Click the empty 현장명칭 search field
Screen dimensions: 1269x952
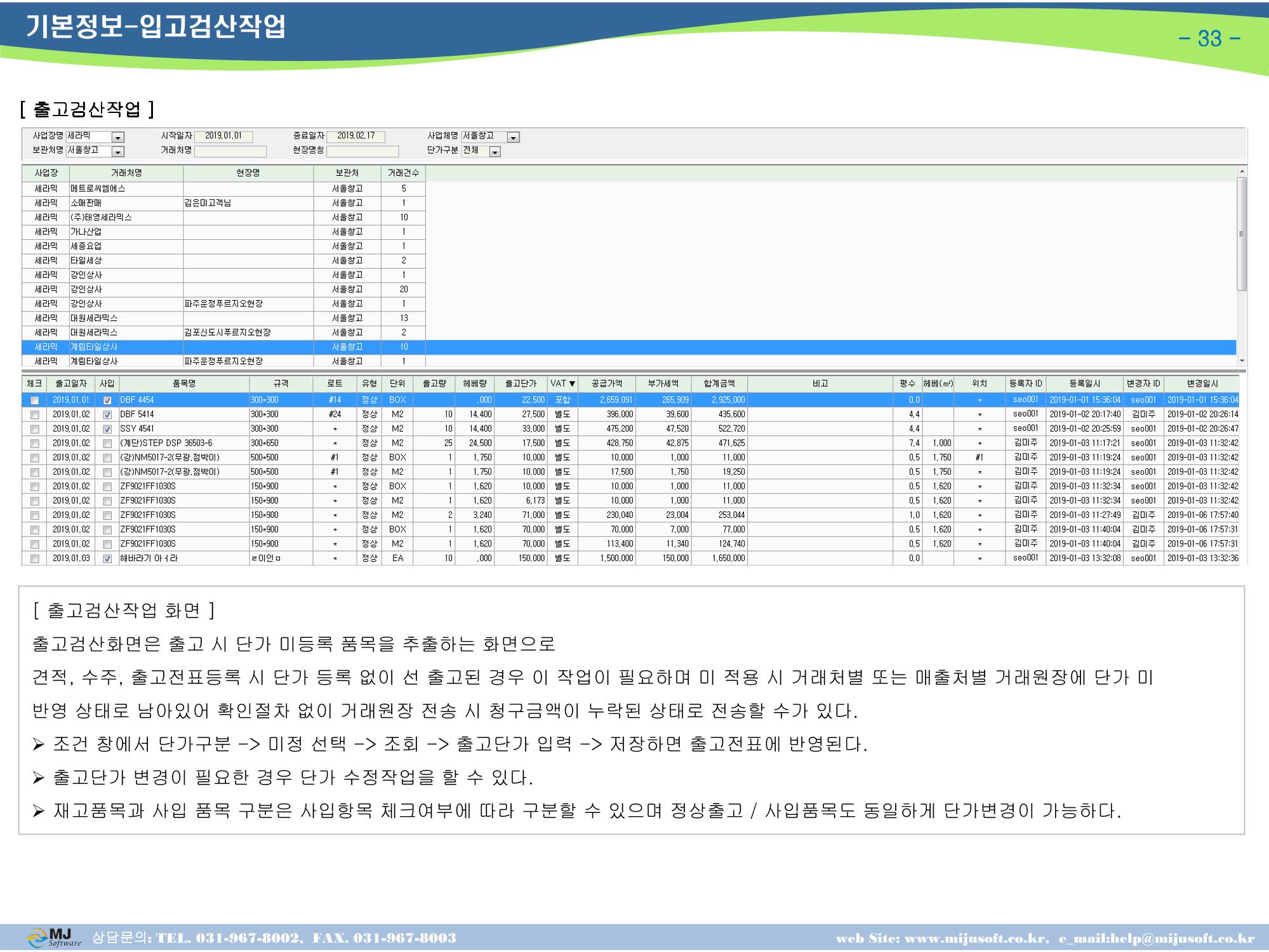362,151
